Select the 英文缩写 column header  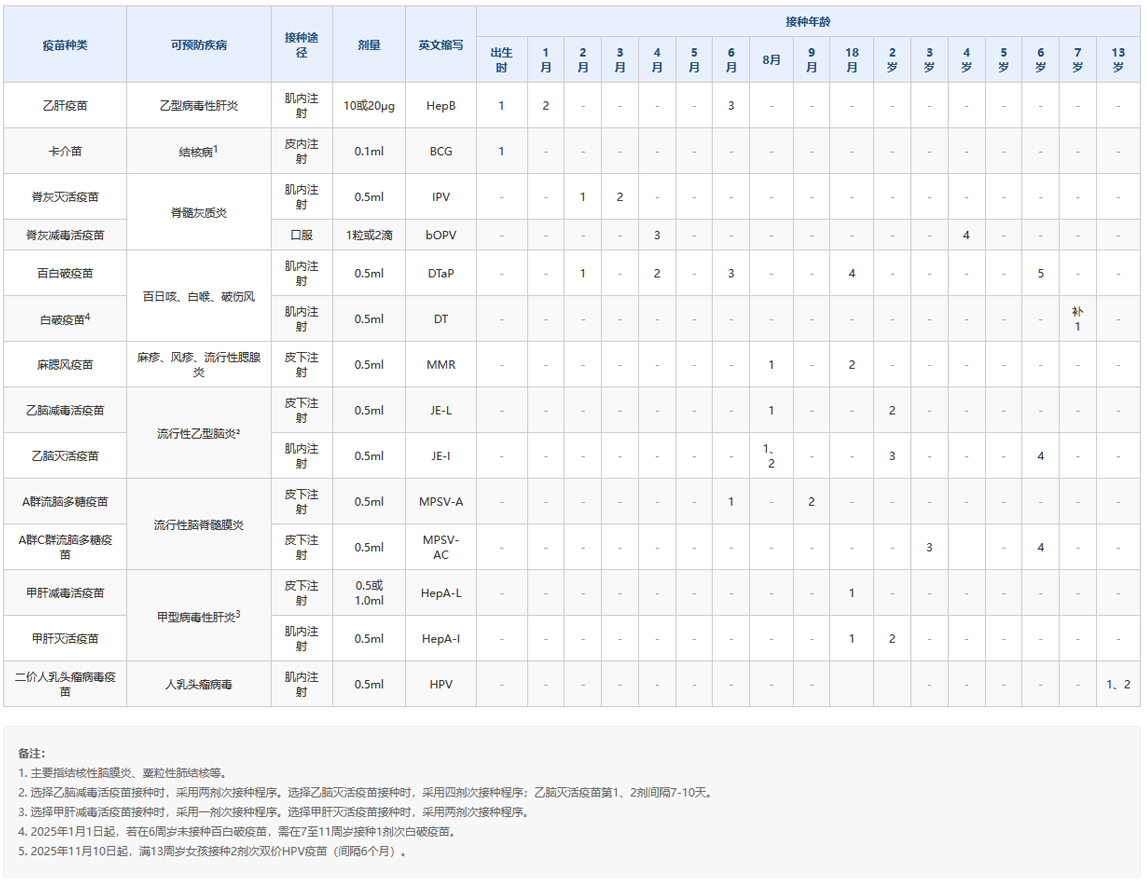tap(440, 45)
